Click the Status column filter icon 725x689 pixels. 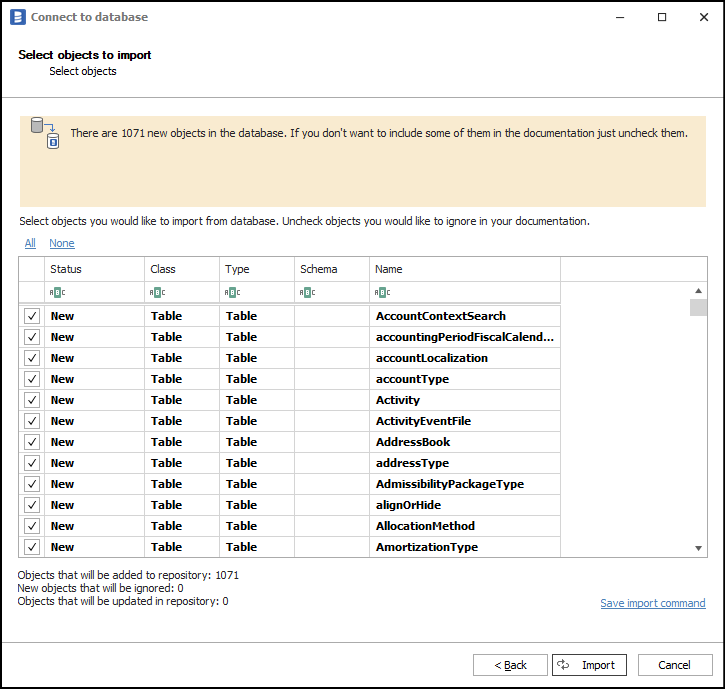(57, 292)
